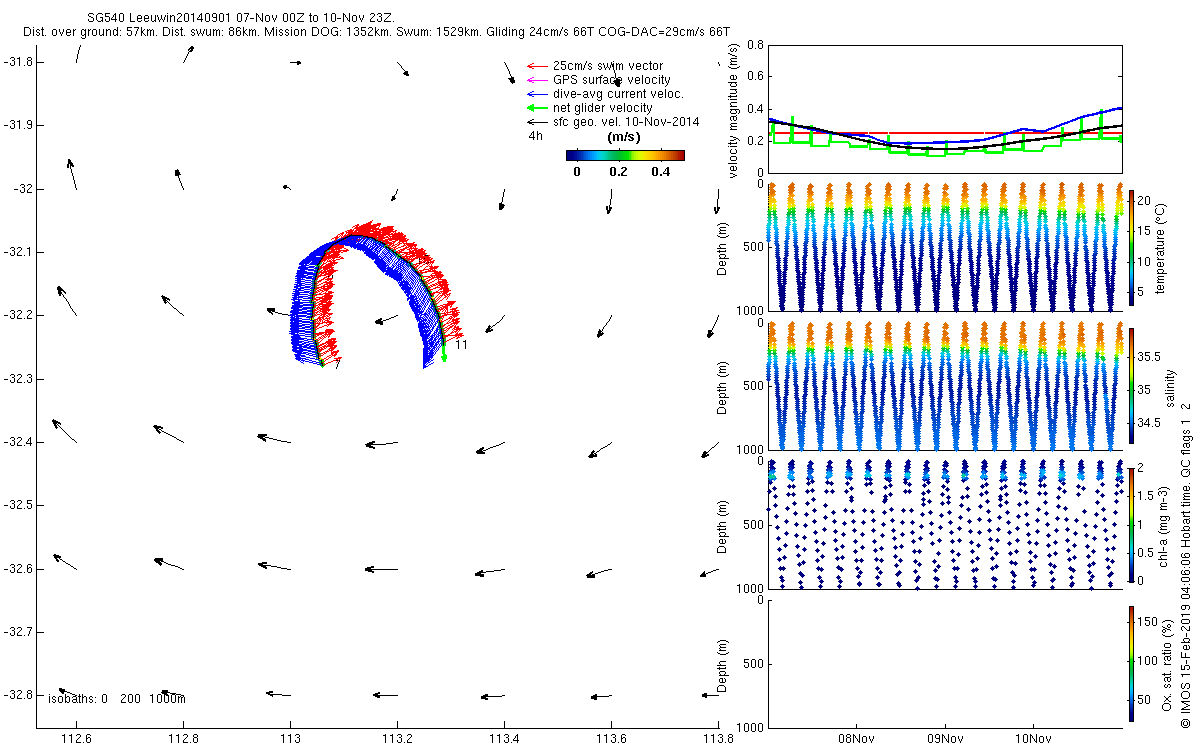Click the glider track start label '7'
The image size is (1200, 750).
(x=339, y=364)
